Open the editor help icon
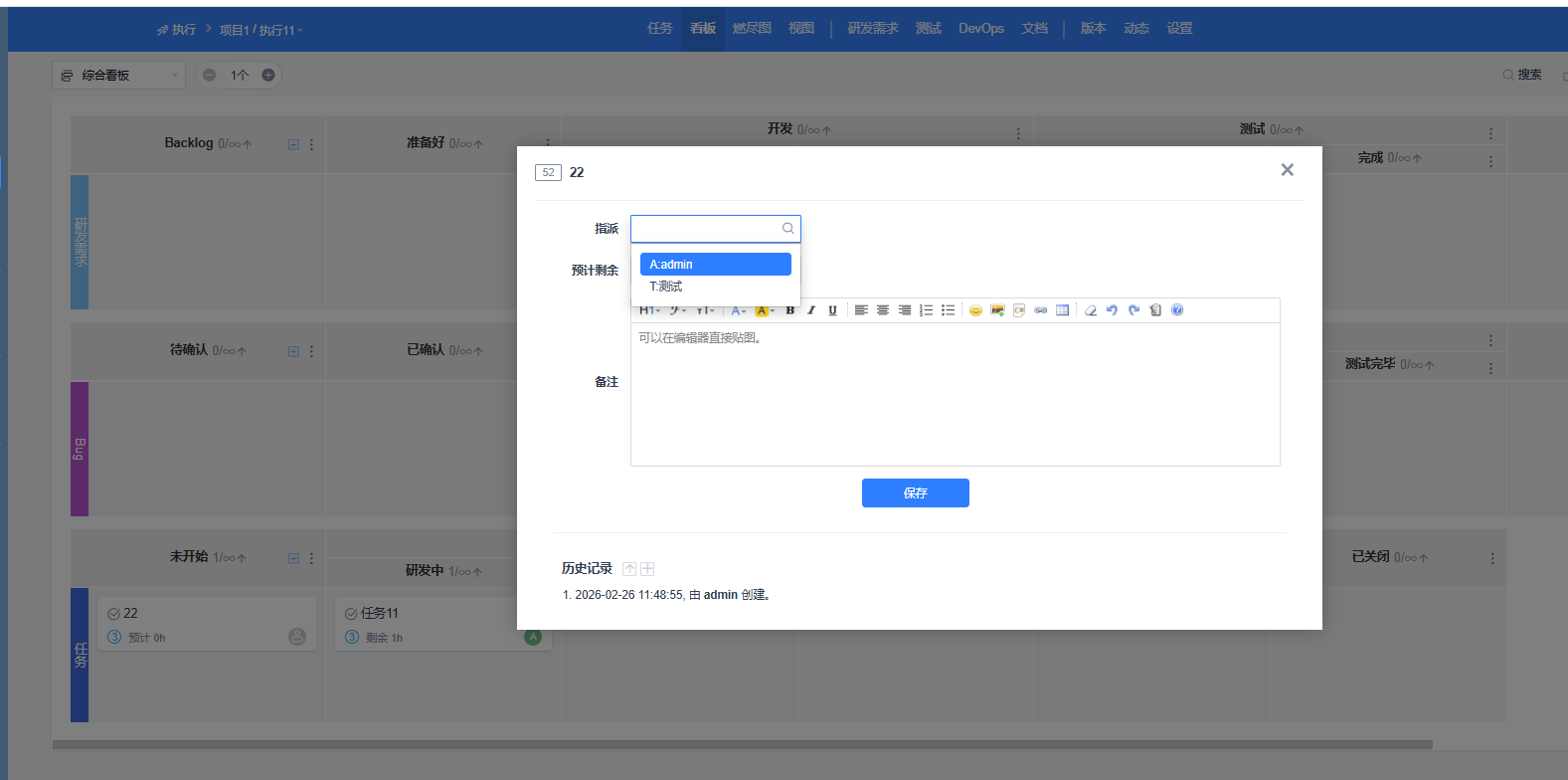Screen dimensions: 1568x780 [1177, 310]
